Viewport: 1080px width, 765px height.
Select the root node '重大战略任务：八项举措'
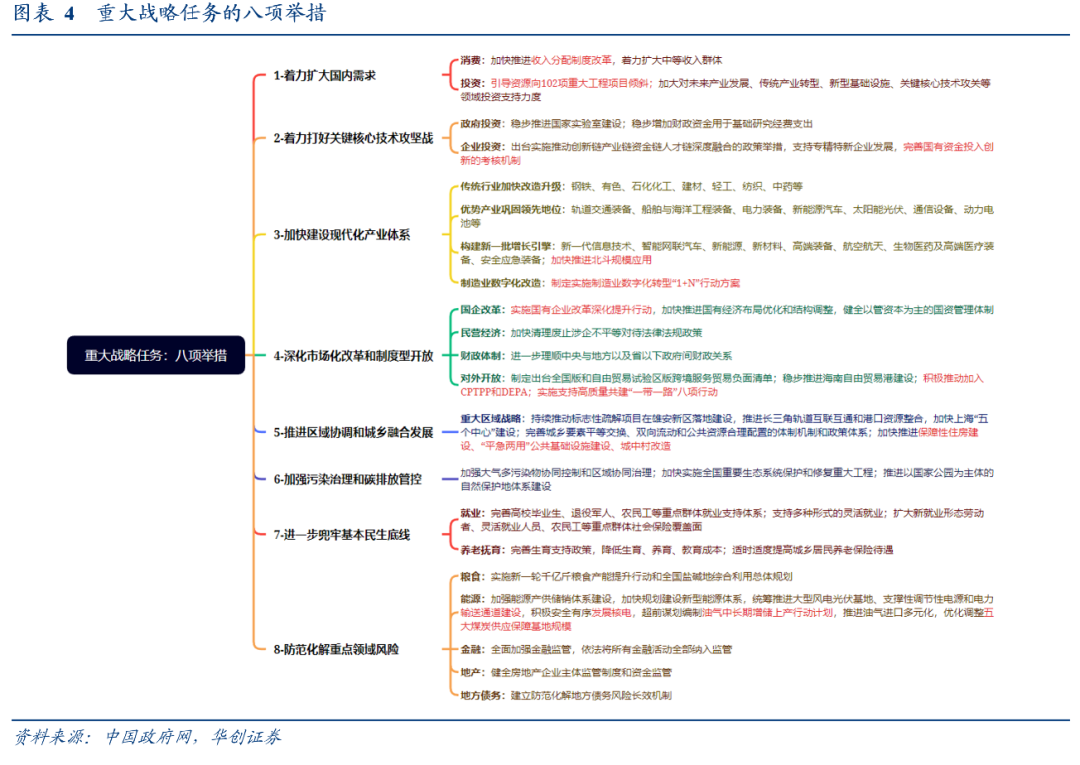pyautogui.click(x=156, y=355)
